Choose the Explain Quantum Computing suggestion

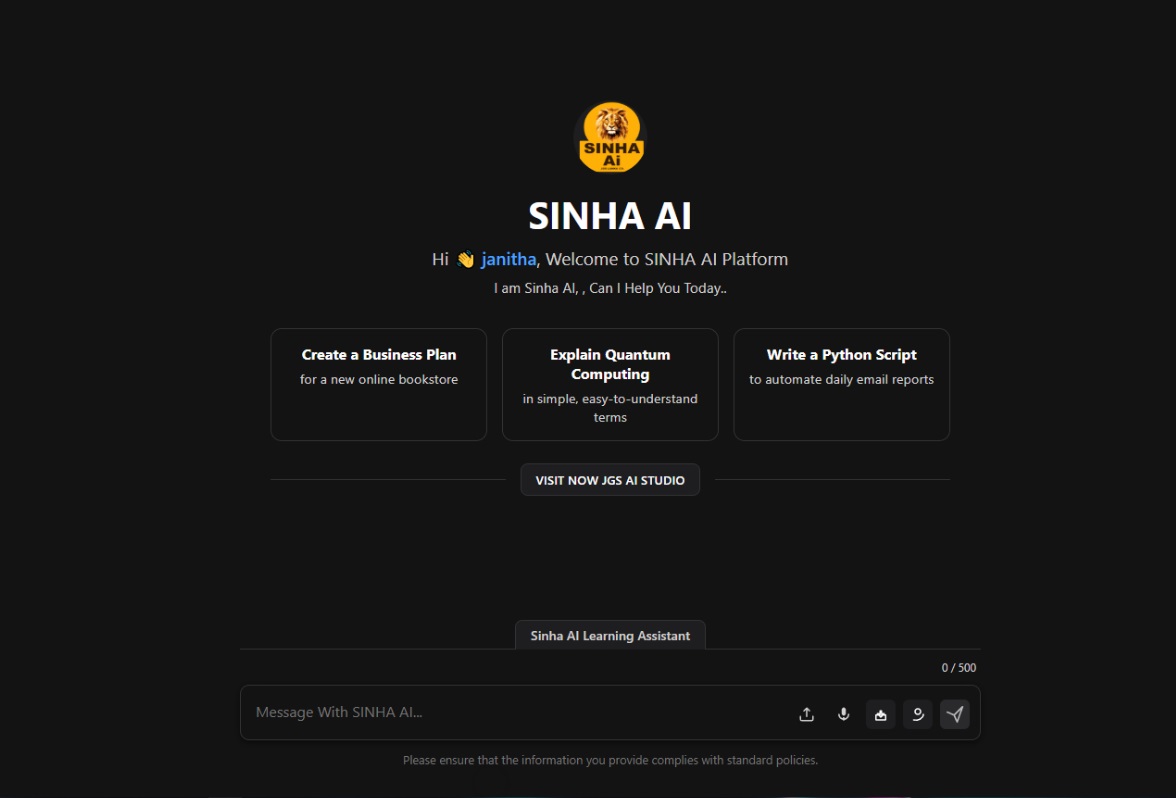[610, 384]
